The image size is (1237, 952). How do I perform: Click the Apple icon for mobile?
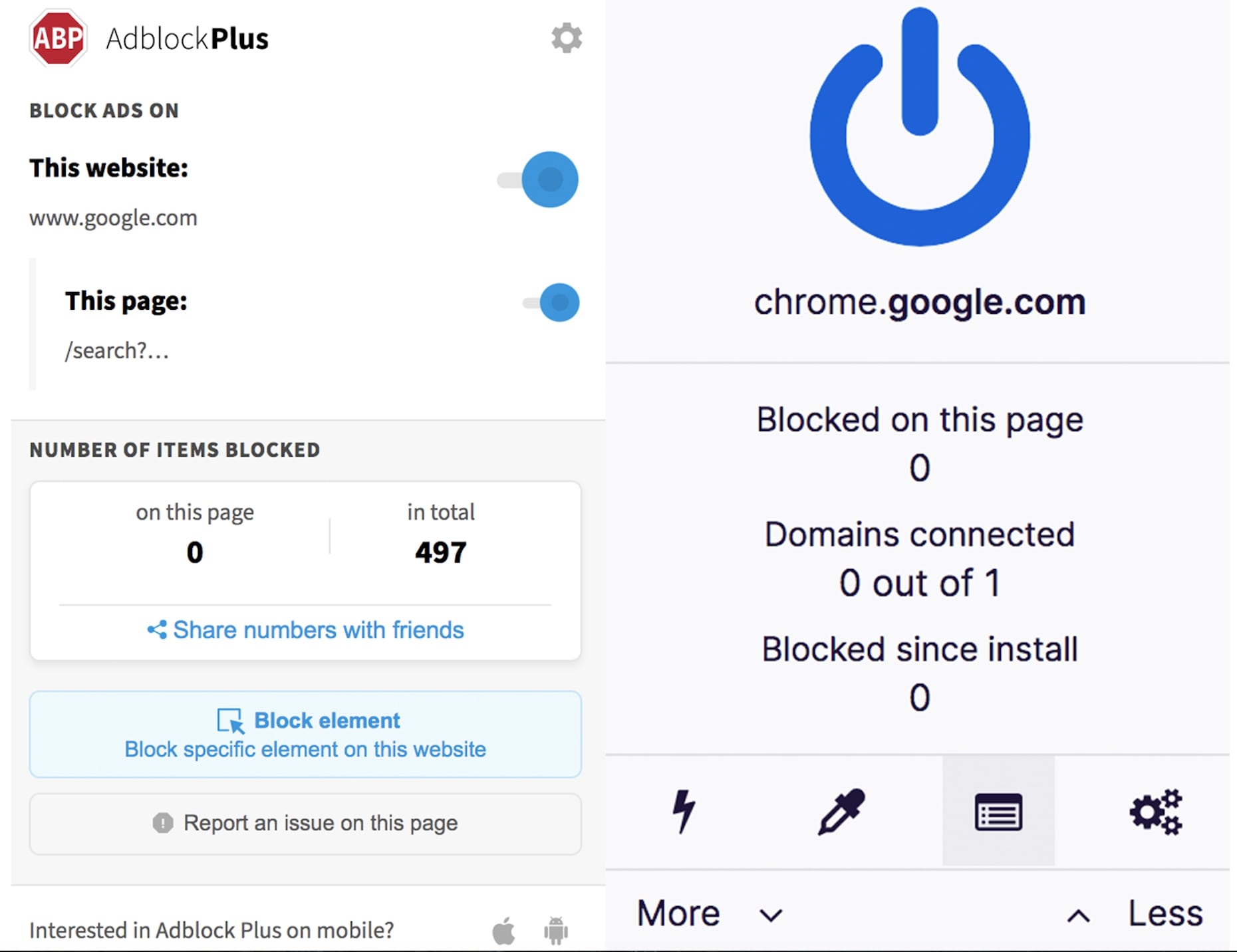(x=503, y=930)
